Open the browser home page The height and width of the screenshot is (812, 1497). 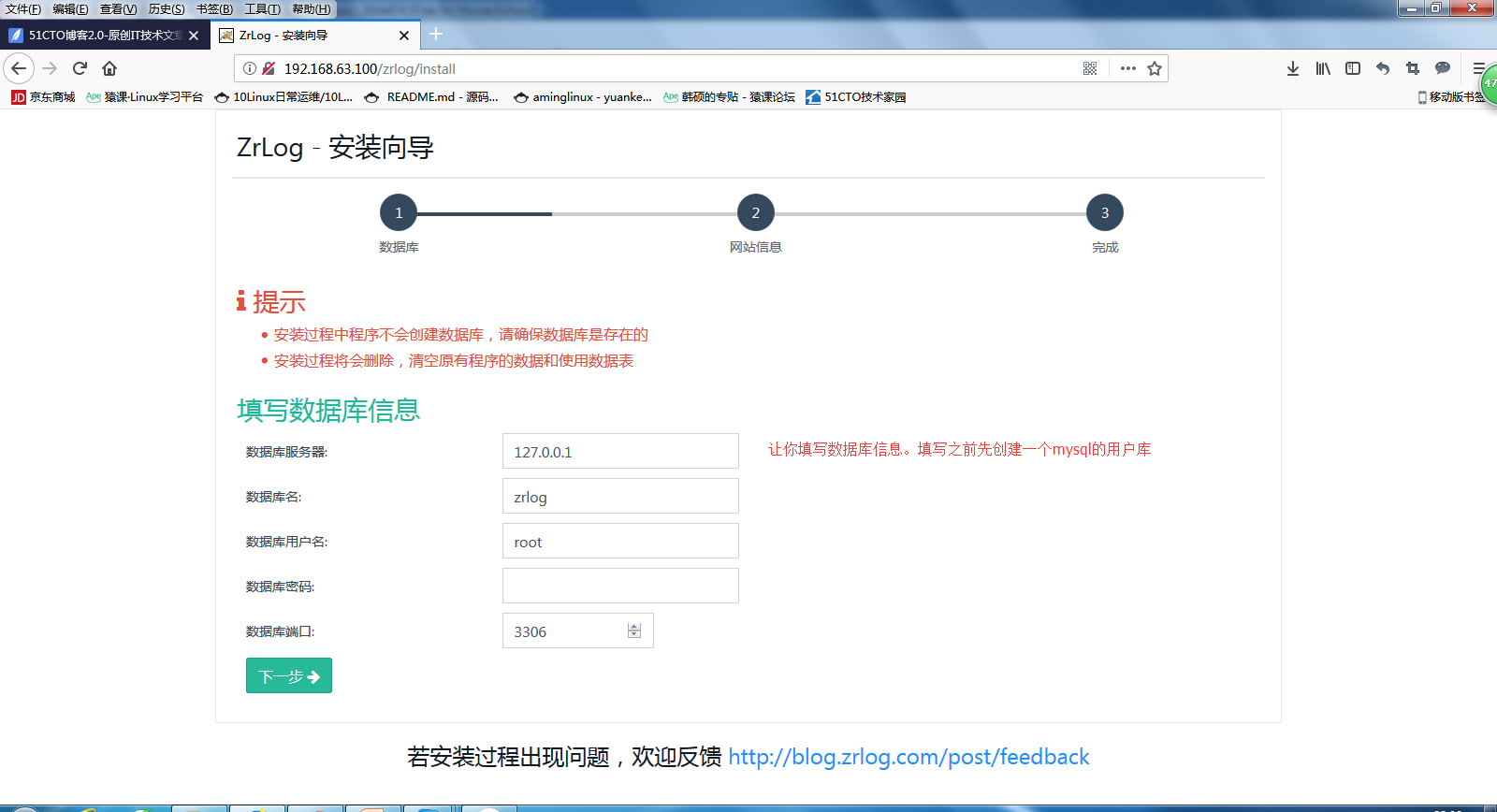(x=109, y=68)
